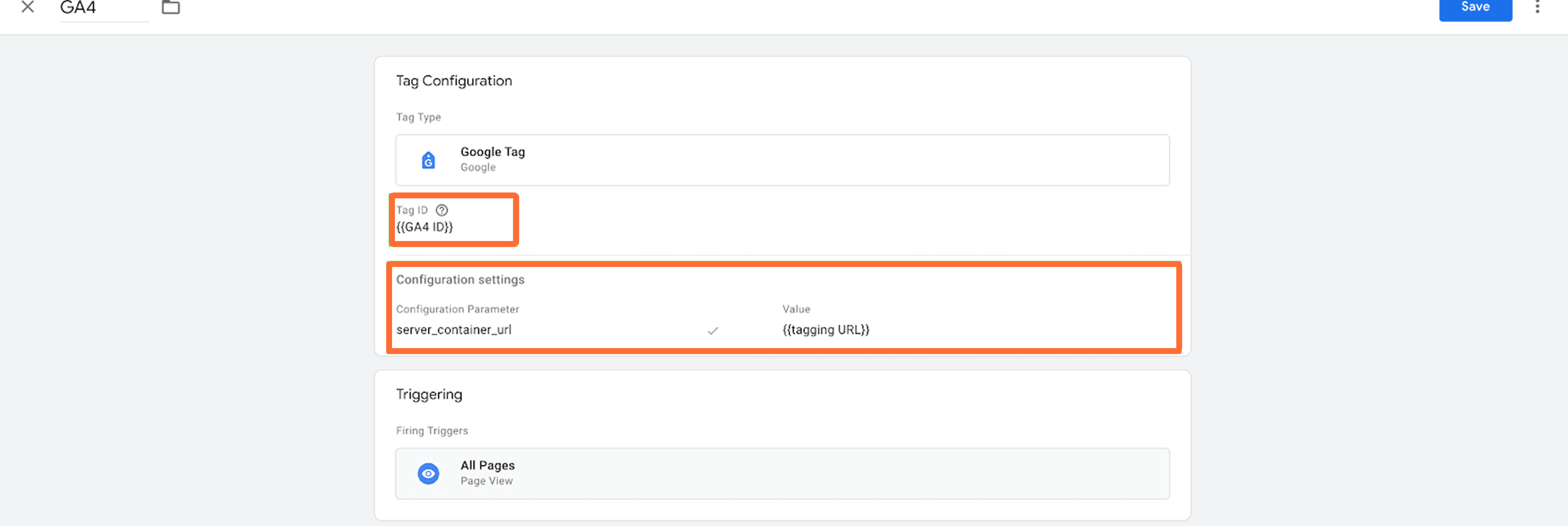
Task: Click the All Pages trigger name
Action: pos(488,466)
